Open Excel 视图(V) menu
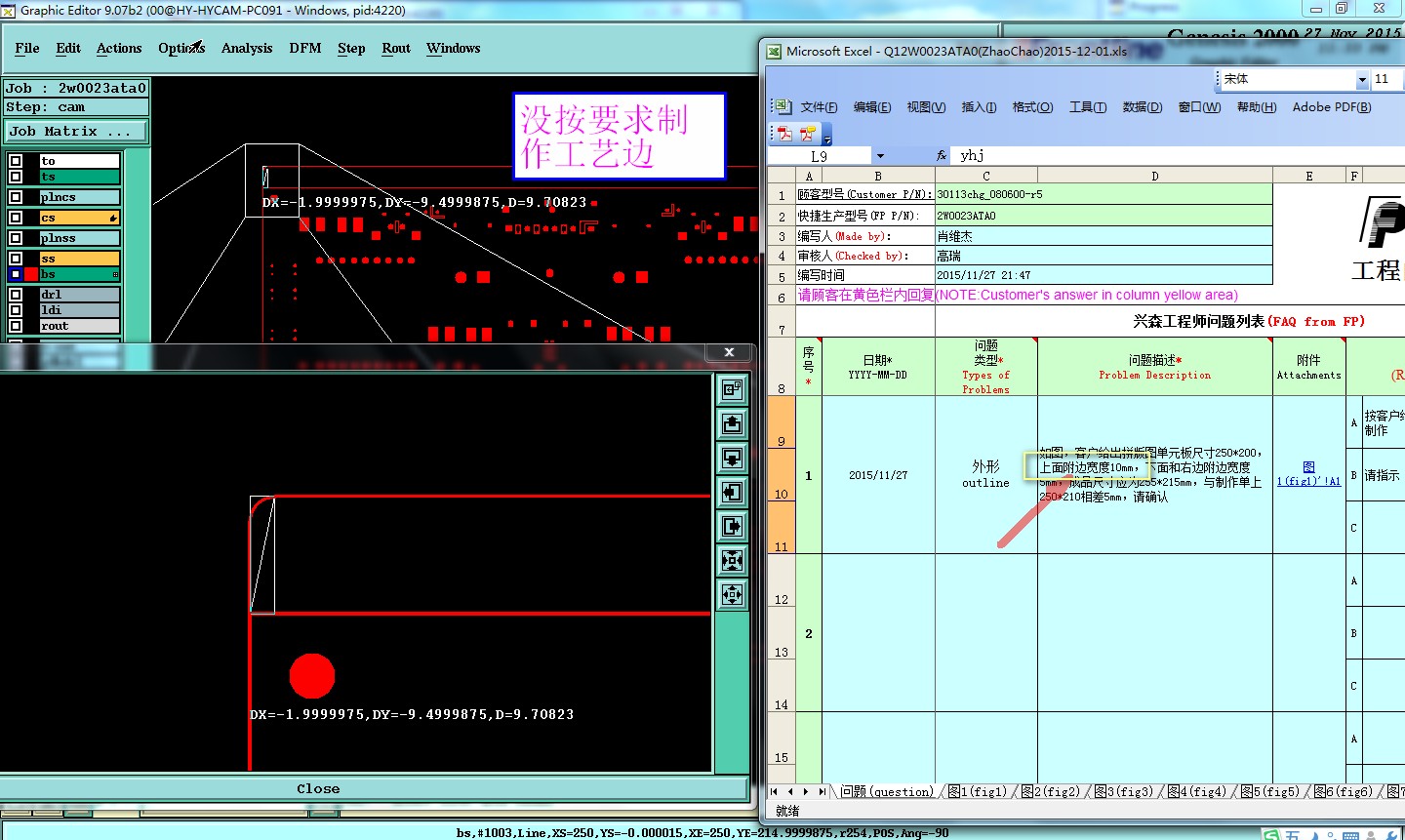The width and height of the screenshot is (1405, 840). click(x=926, y=107)
